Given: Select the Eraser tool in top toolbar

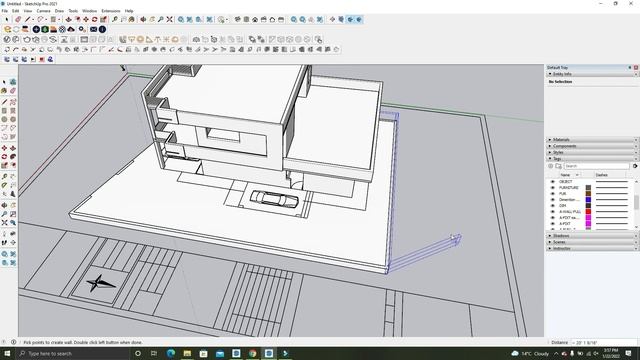Looking at the screenshot, I should [18, 20].
